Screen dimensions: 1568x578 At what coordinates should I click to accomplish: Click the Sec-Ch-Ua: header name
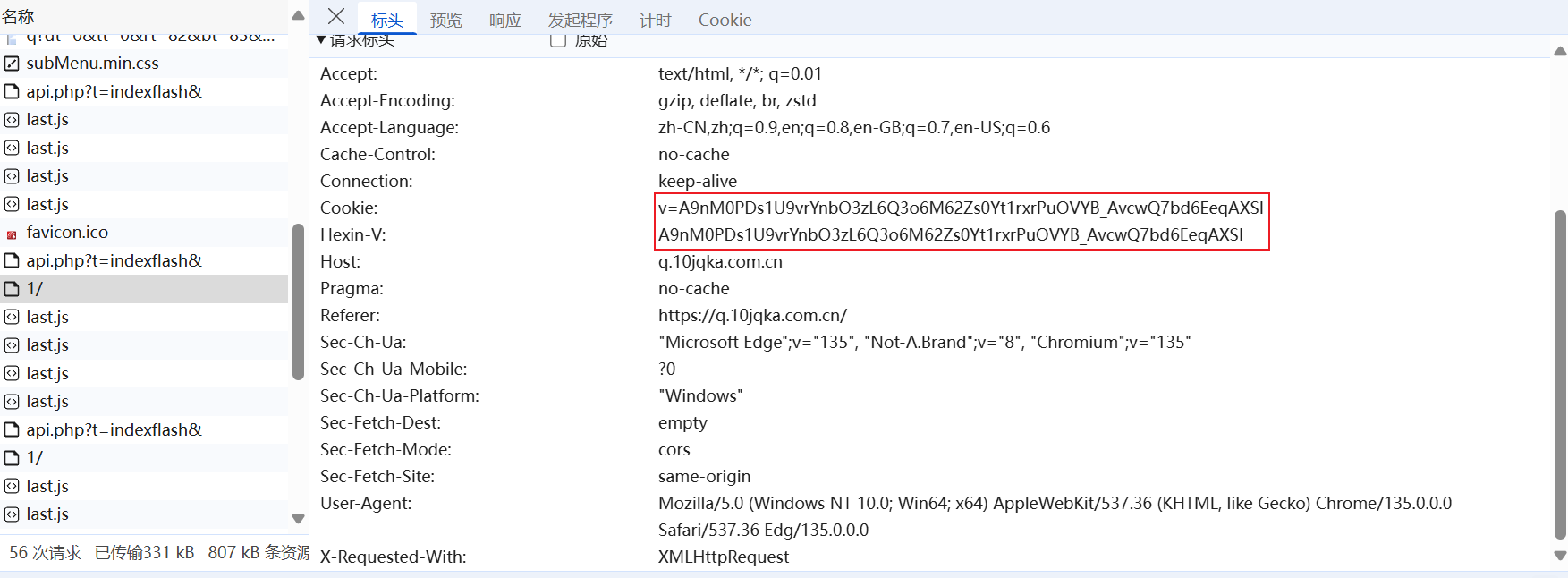point(363,342)
